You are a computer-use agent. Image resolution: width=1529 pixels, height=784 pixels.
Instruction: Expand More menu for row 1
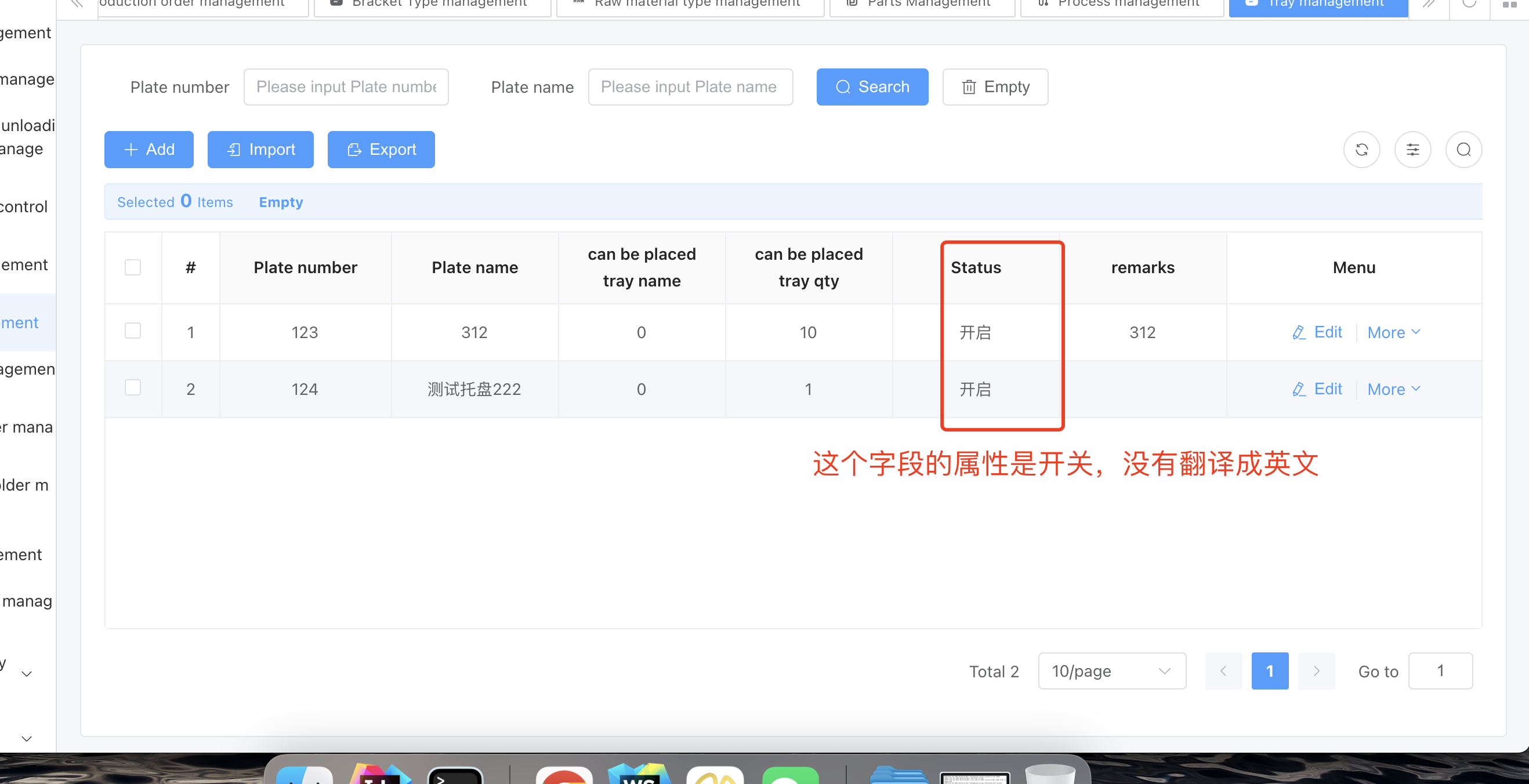point(1393,332)
